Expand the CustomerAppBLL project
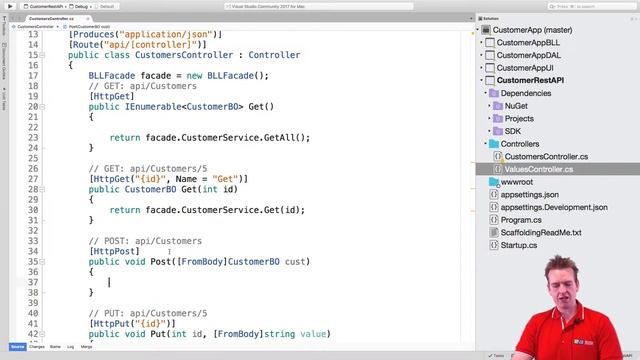Viewport: 640px width, 360px height. [482, 42]
